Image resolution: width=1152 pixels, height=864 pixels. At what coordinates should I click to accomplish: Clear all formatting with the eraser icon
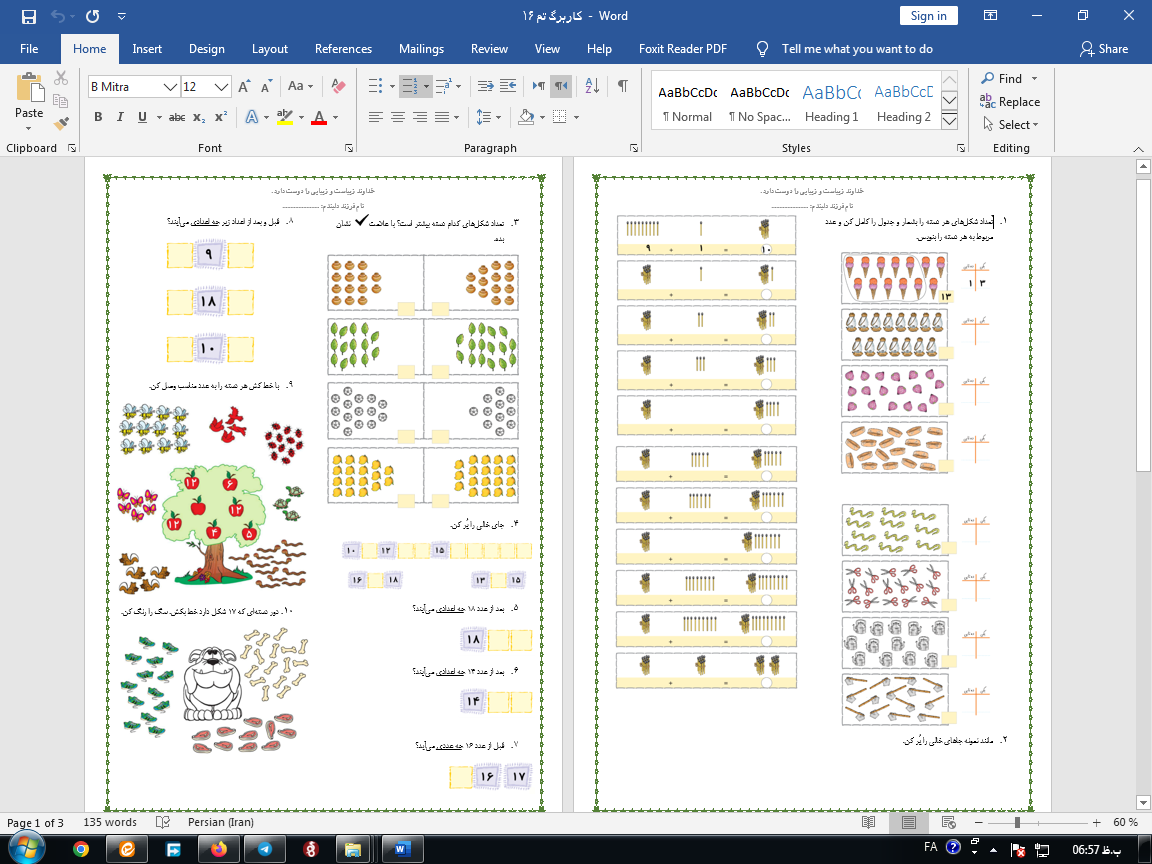[337, 86]
